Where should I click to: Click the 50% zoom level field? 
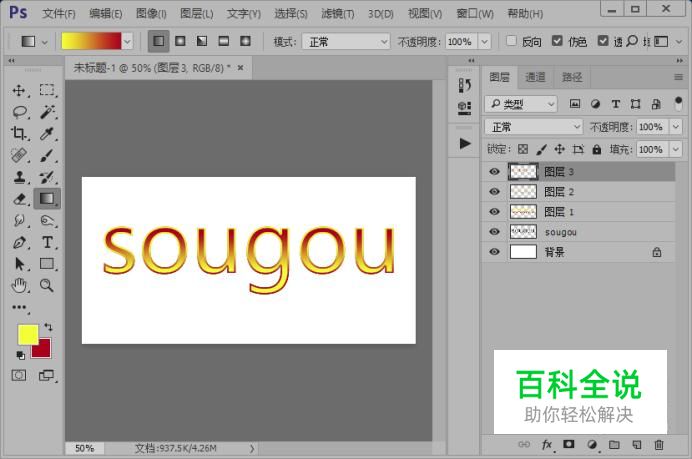pos(84,448)
